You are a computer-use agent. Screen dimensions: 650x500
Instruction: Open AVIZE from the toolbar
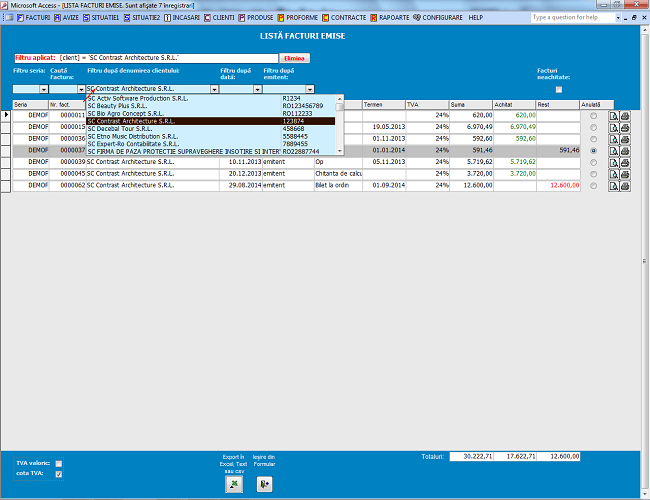[66, 17]
